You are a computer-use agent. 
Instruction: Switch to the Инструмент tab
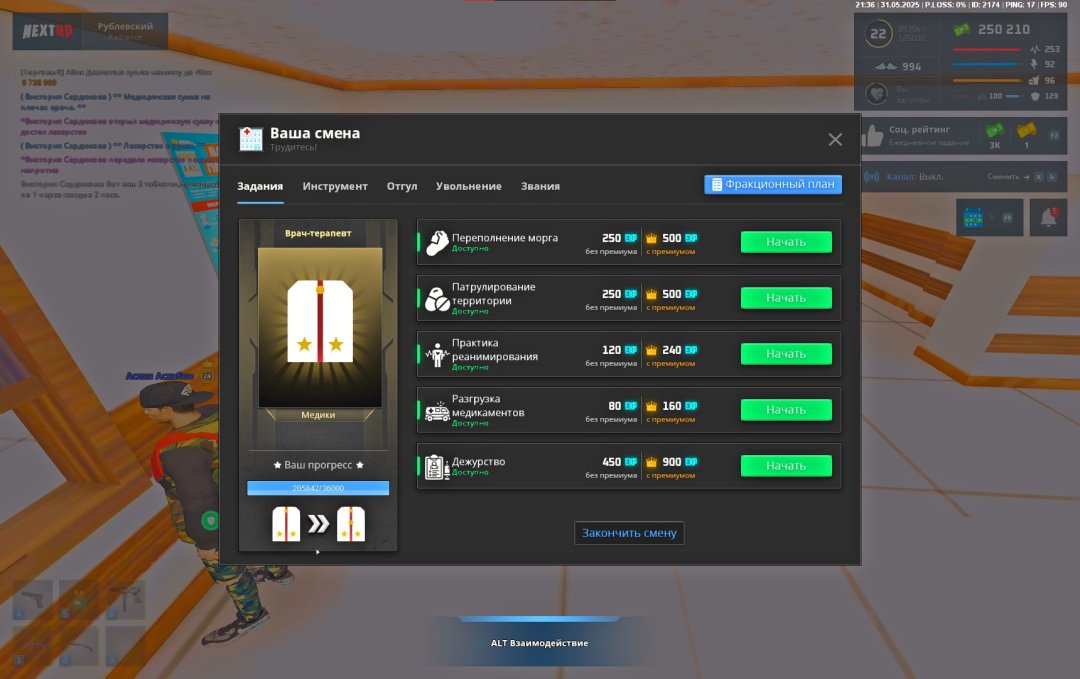[335, 187]
